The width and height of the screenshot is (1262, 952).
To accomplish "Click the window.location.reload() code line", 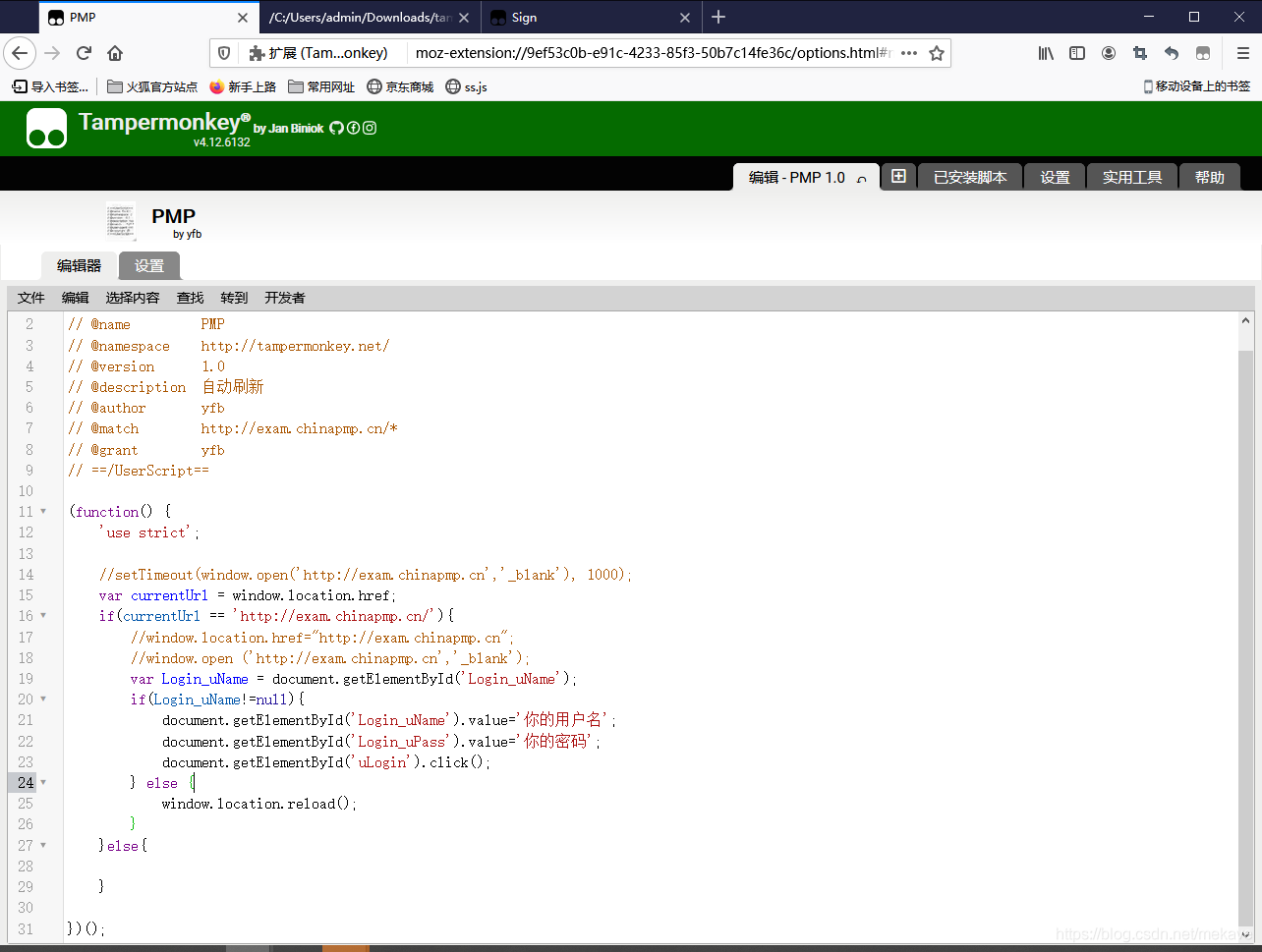I will tap(259, 804).
